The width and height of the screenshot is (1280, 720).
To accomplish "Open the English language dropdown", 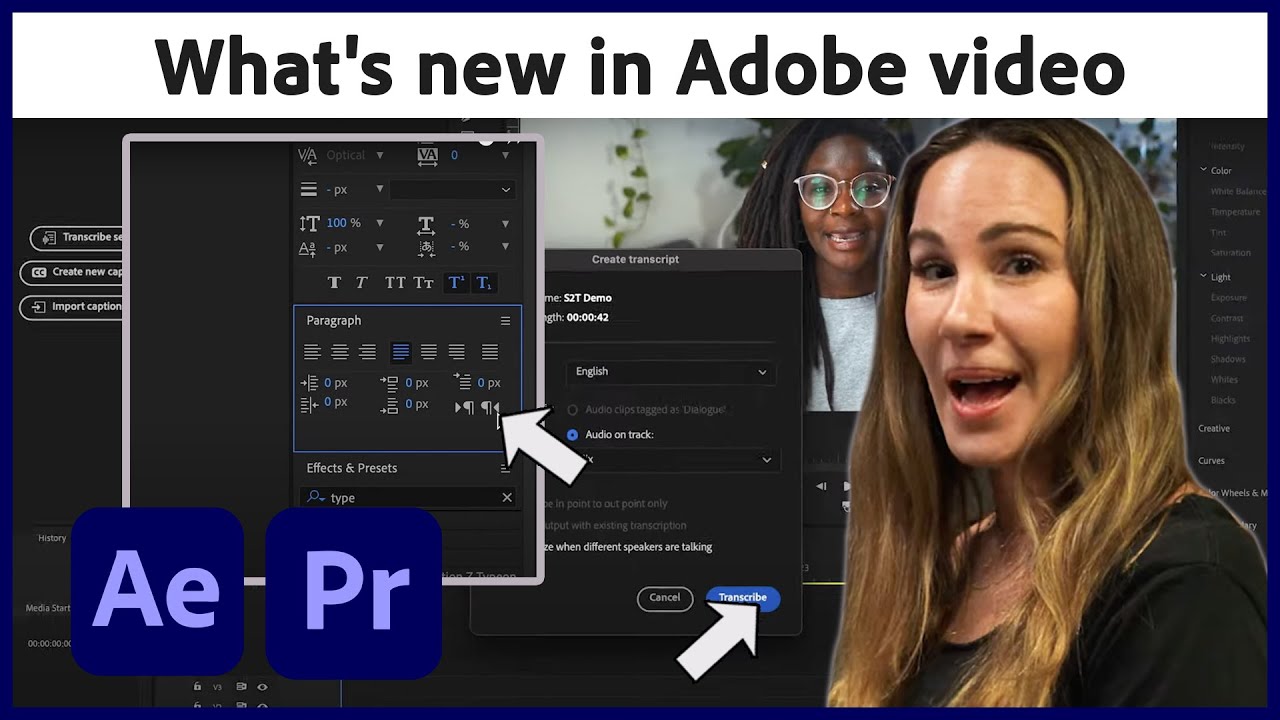I will click(671, 372).
